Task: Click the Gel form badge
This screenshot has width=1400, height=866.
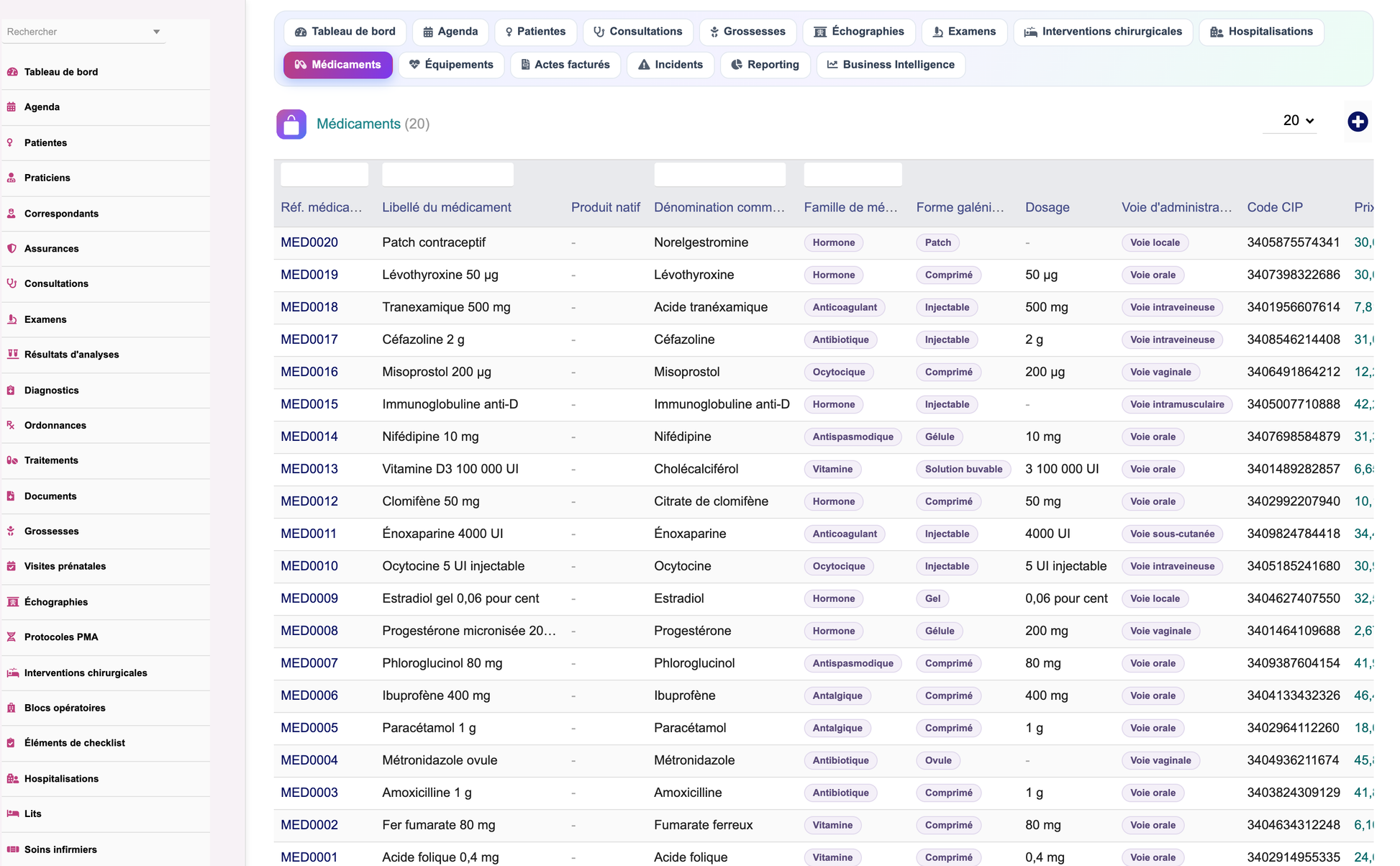Action: (x=932, y=598)
